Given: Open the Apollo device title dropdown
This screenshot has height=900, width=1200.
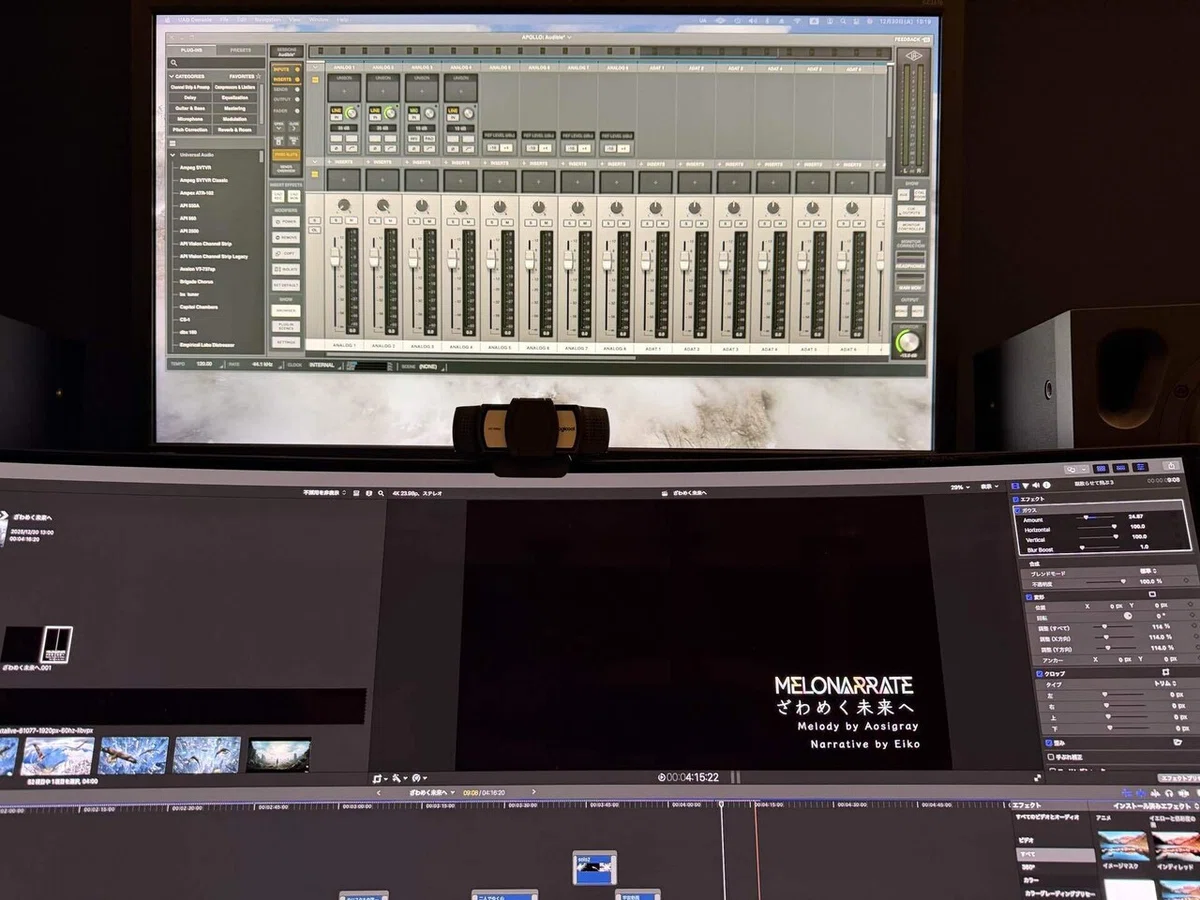Looking at the screenshot, I should 546,38.
